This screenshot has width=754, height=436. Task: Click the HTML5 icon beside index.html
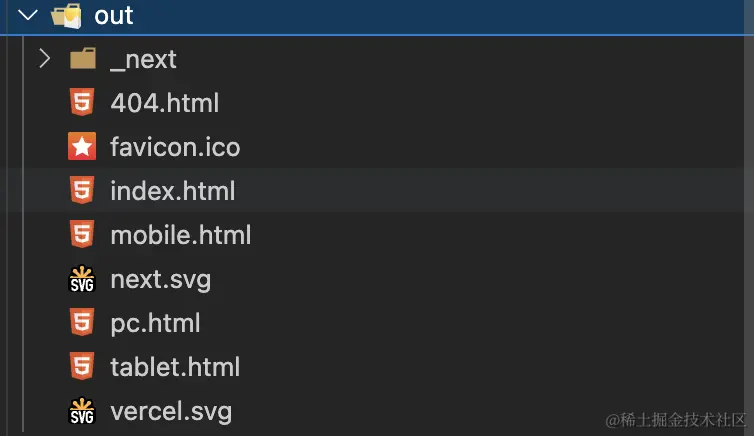point(82,191)
